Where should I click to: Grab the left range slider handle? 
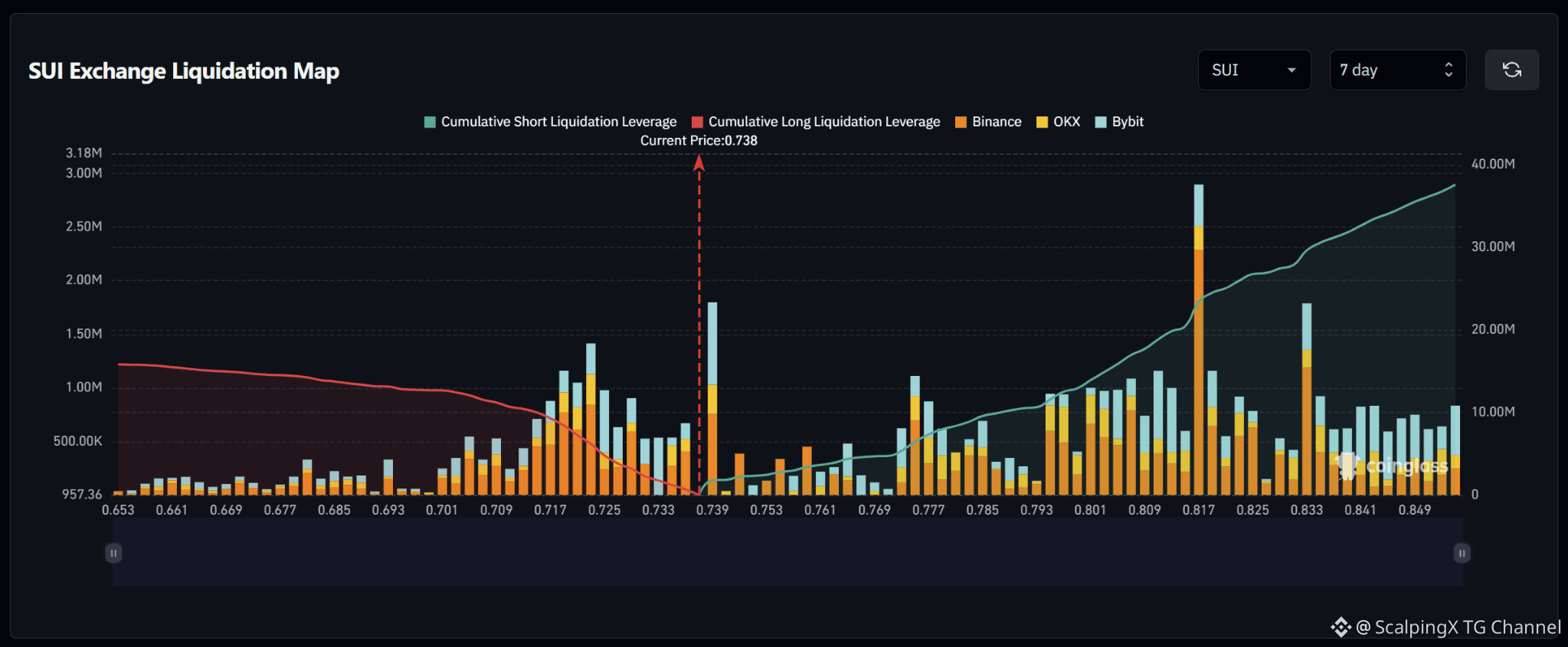point(113,553)
